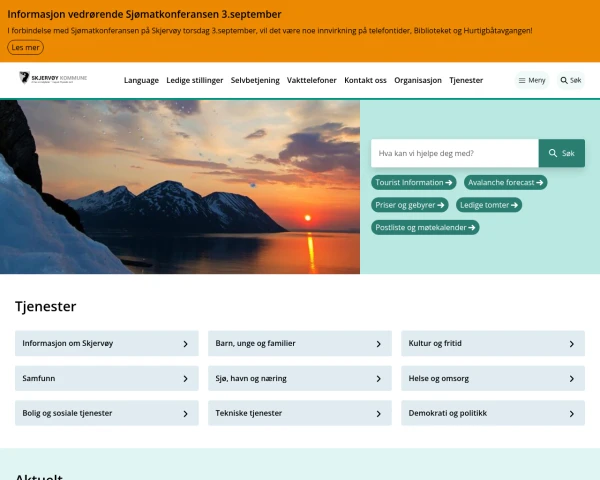Open the Priser og gebyrer quick link
This screenshot has height=480, width=600.
pos(410,205)
